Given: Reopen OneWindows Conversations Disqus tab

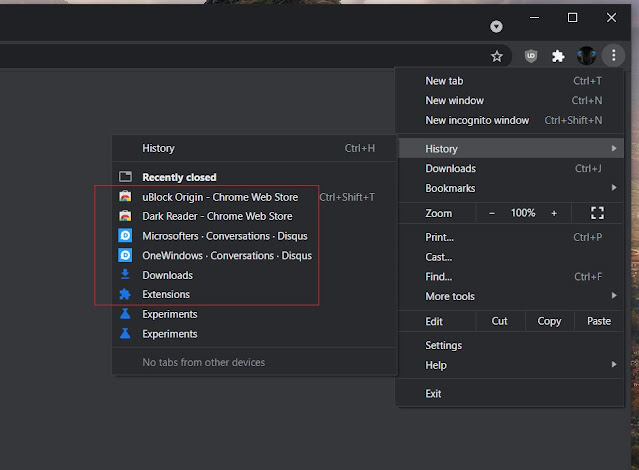Looking at the screenshot, I should pyautogui.click(x=254, y=256).
